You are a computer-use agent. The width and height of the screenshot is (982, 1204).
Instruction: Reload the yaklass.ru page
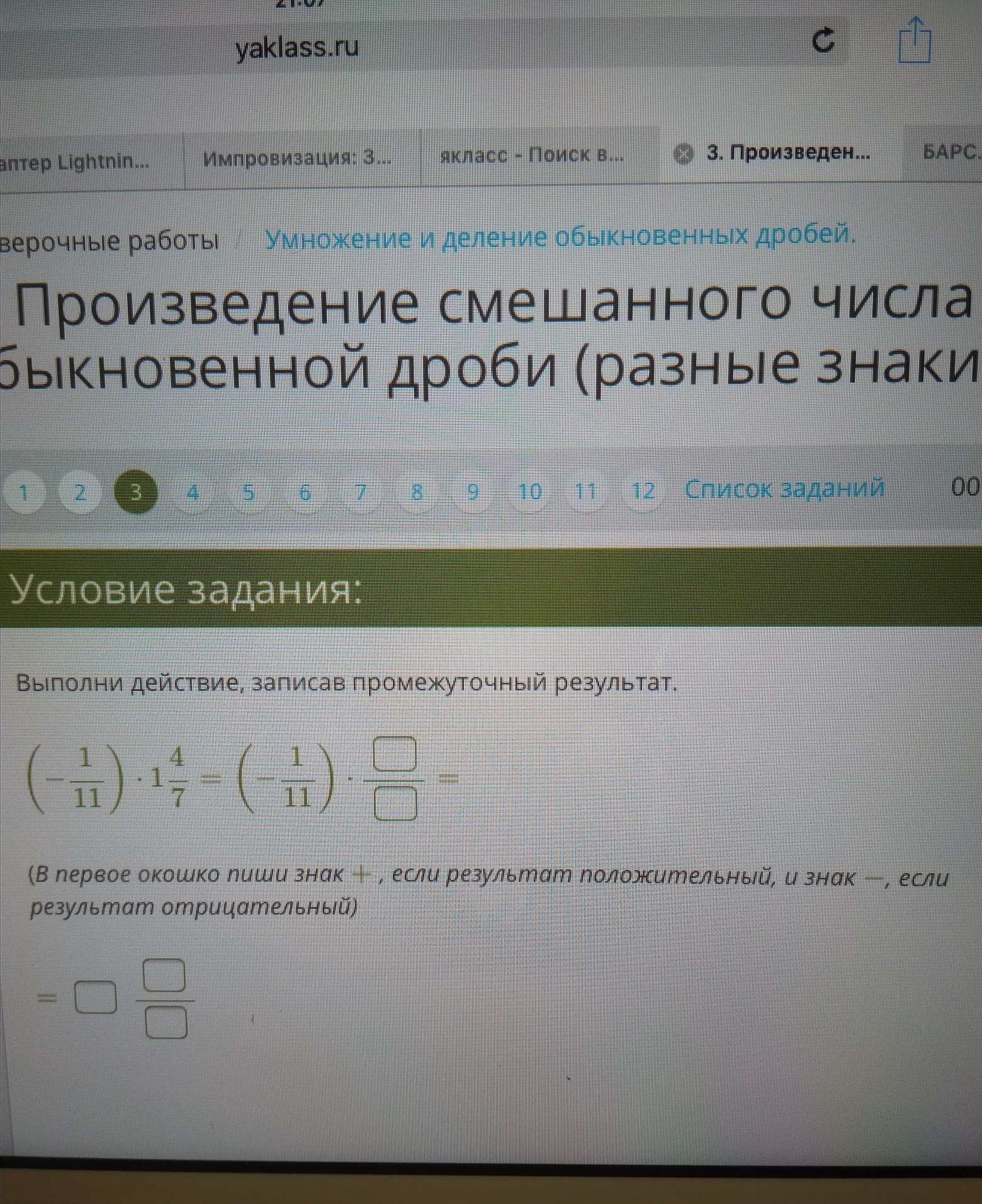(x=824, y=41)
